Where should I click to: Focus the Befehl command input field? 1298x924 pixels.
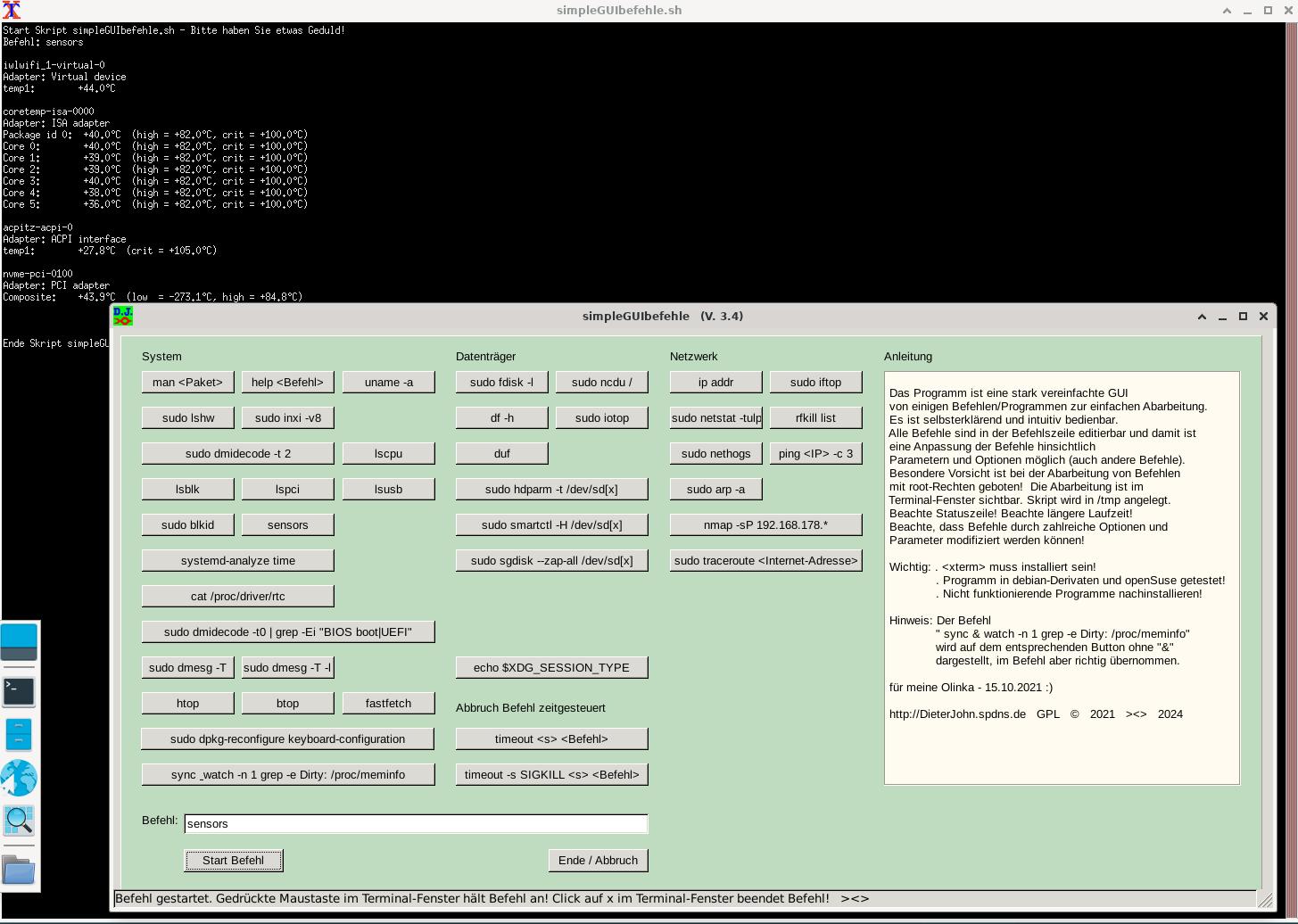[416, 823]
